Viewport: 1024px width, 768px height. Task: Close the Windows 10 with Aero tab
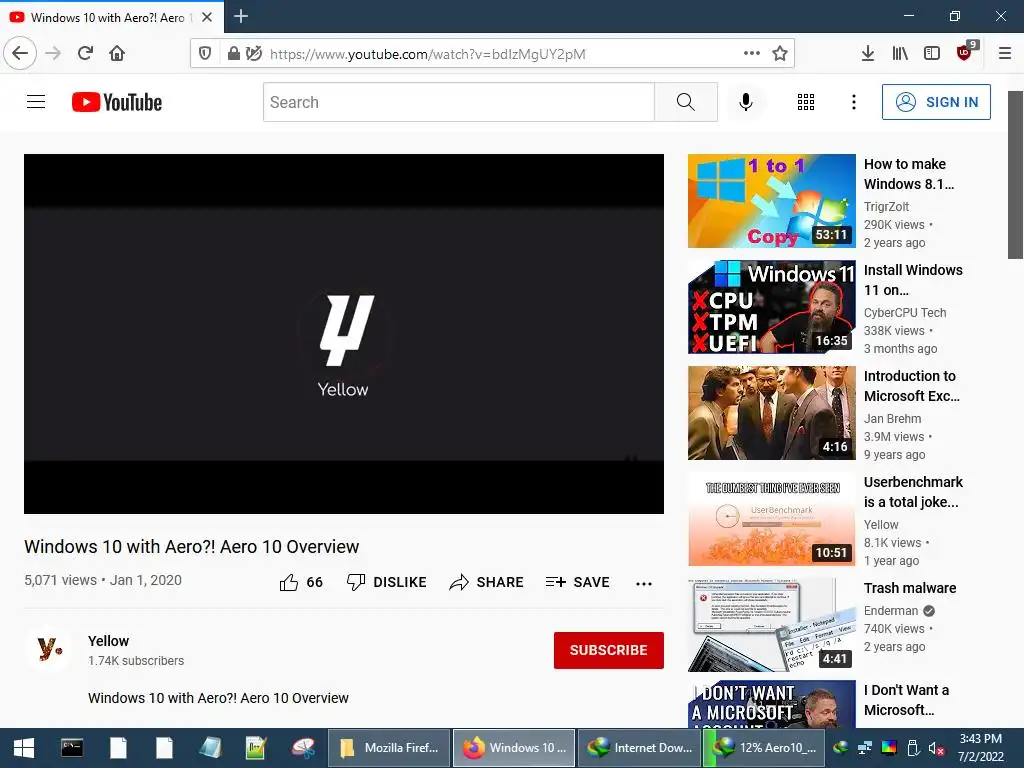207,17
